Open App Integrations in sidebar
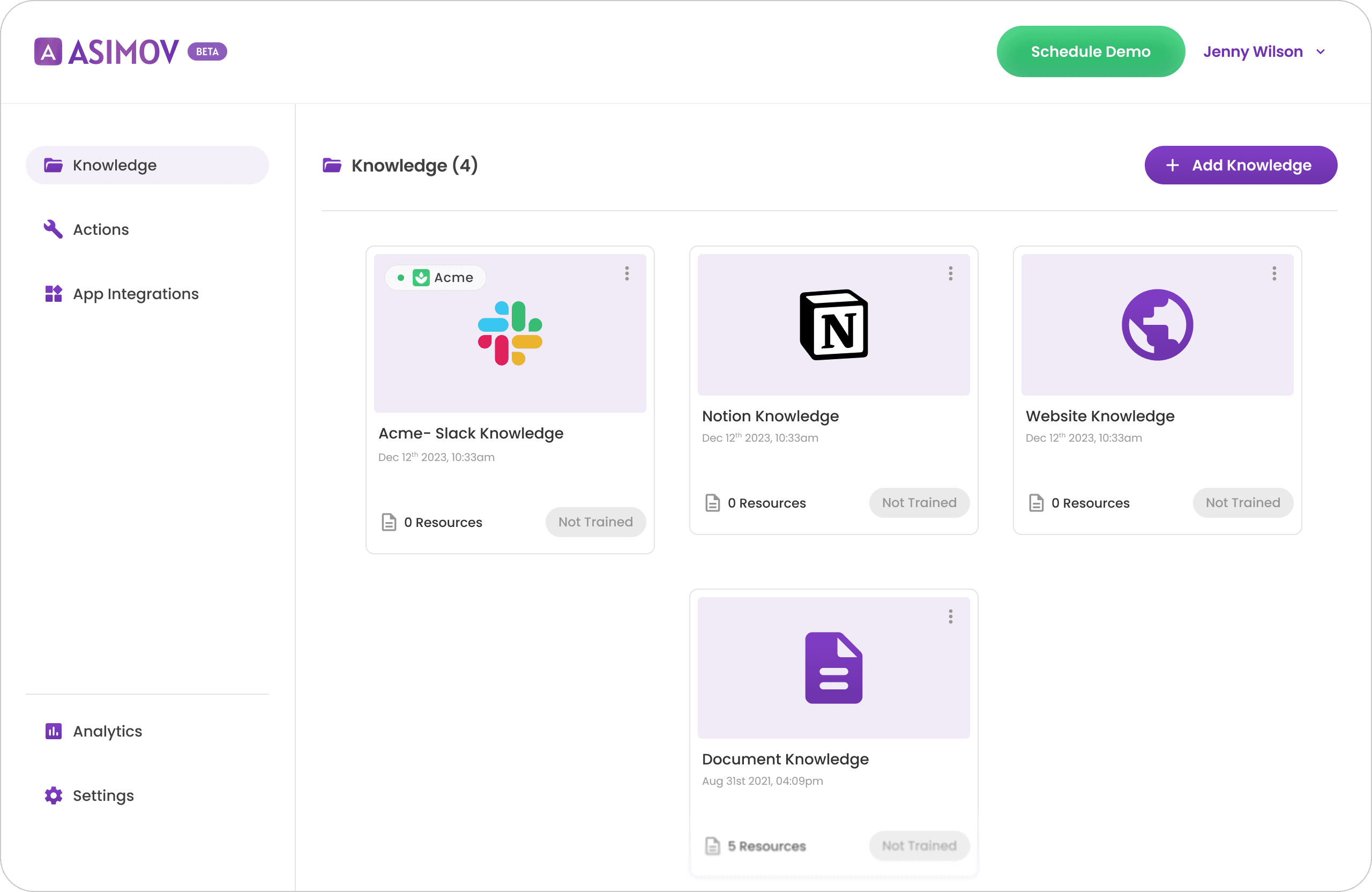This screenshot has height=892, width=1372. 136,294
